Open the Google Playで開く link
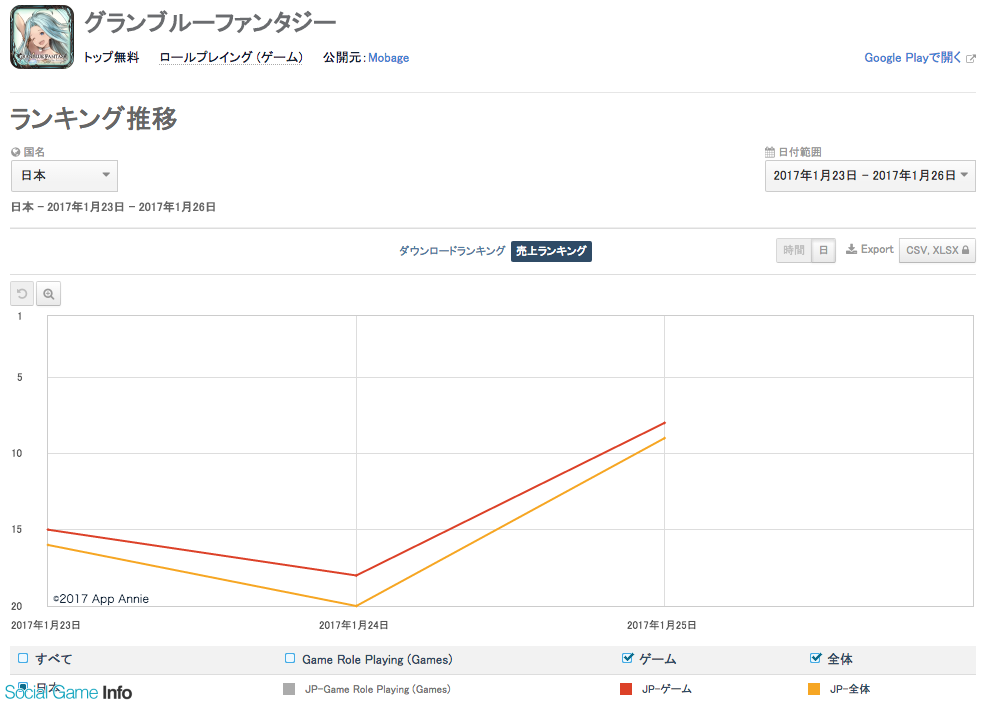Image resolution: width=984 pixels, height=705 pixels. coord(912,58)
